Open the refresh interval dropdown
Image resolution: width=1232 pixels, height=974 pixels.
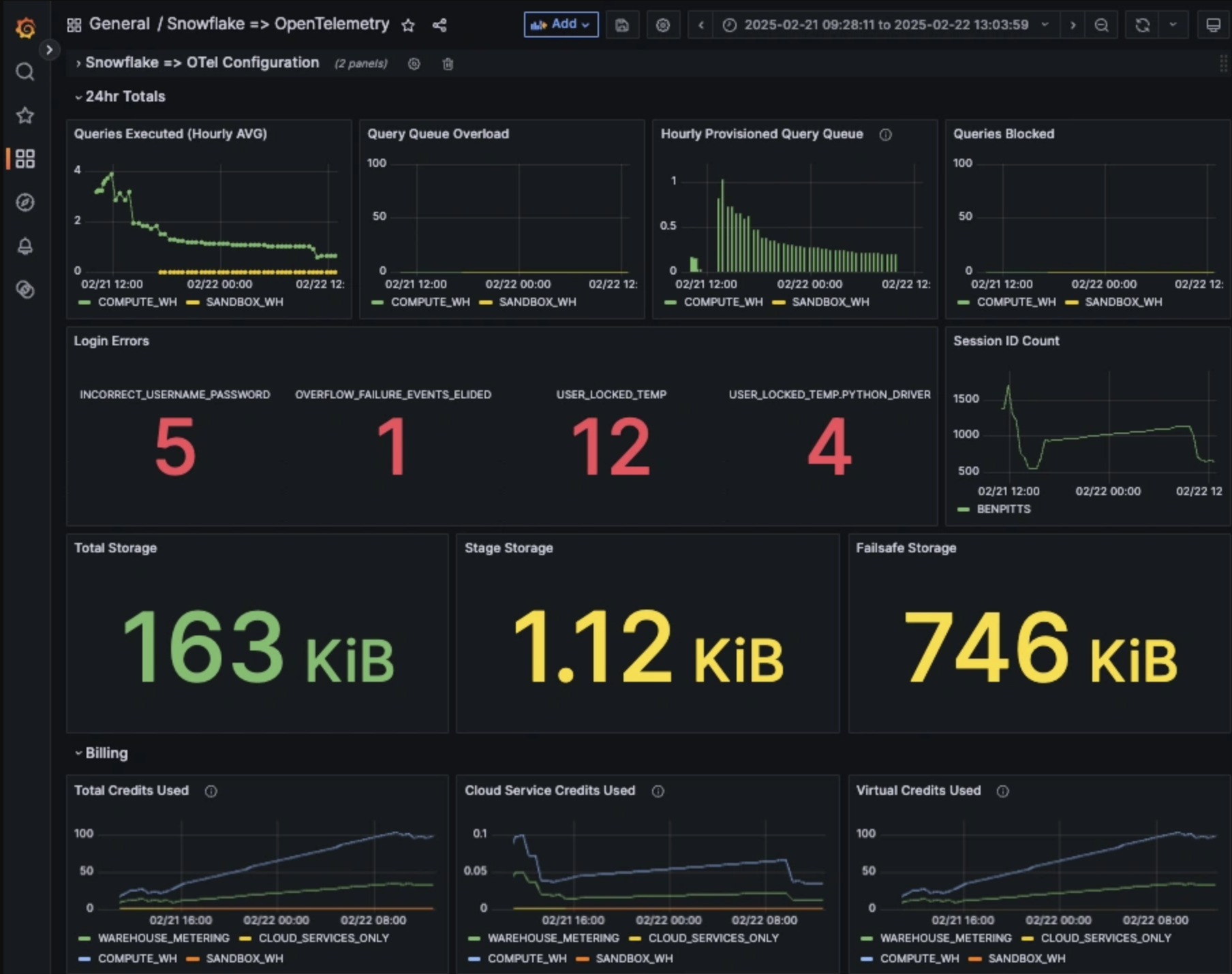[1173, 25]
